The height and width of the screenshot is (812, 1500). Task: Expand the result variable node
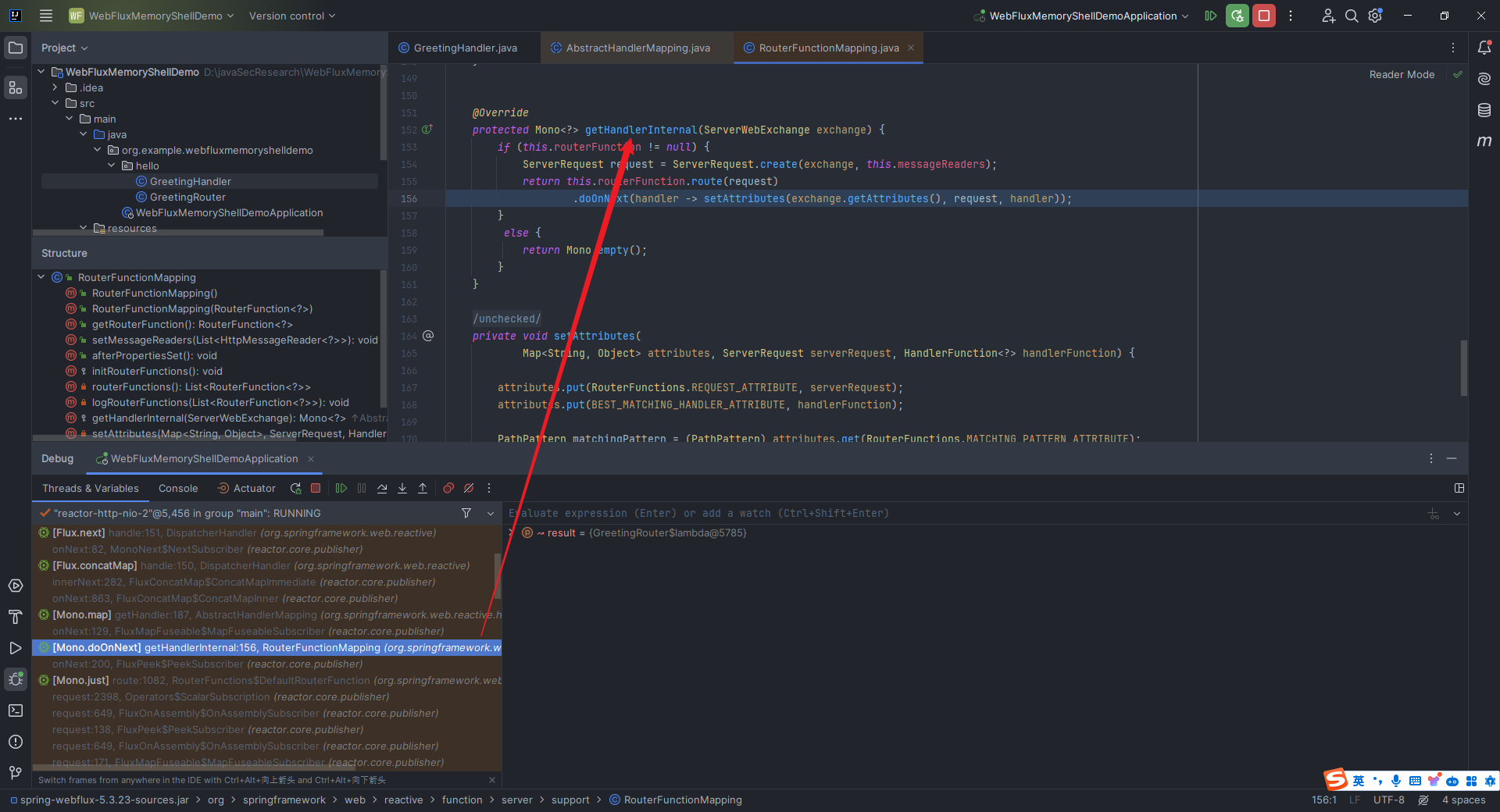click(x=512, y=532)
